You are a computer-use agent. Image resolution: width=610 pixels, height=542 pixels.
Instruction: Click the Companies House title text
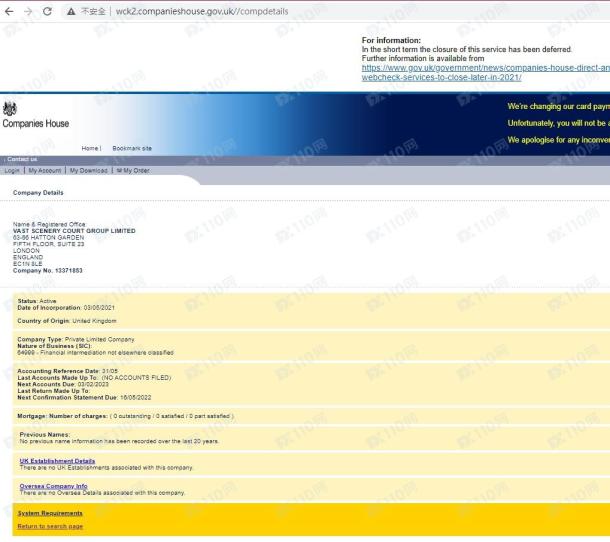click(x=36, y=123)
